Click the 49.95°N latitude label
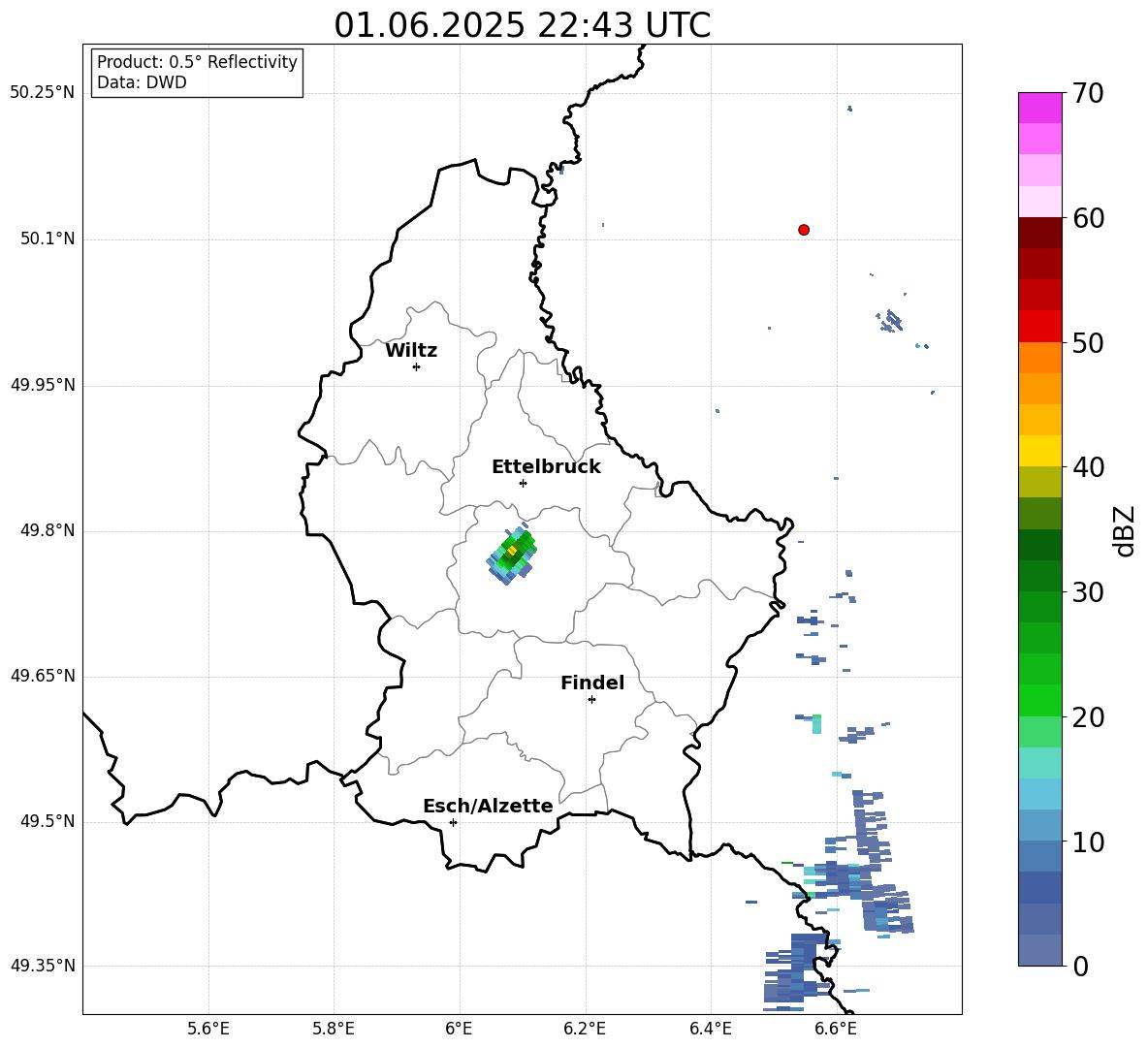This screenshot has width=1148, height=1048. point(43,385)
